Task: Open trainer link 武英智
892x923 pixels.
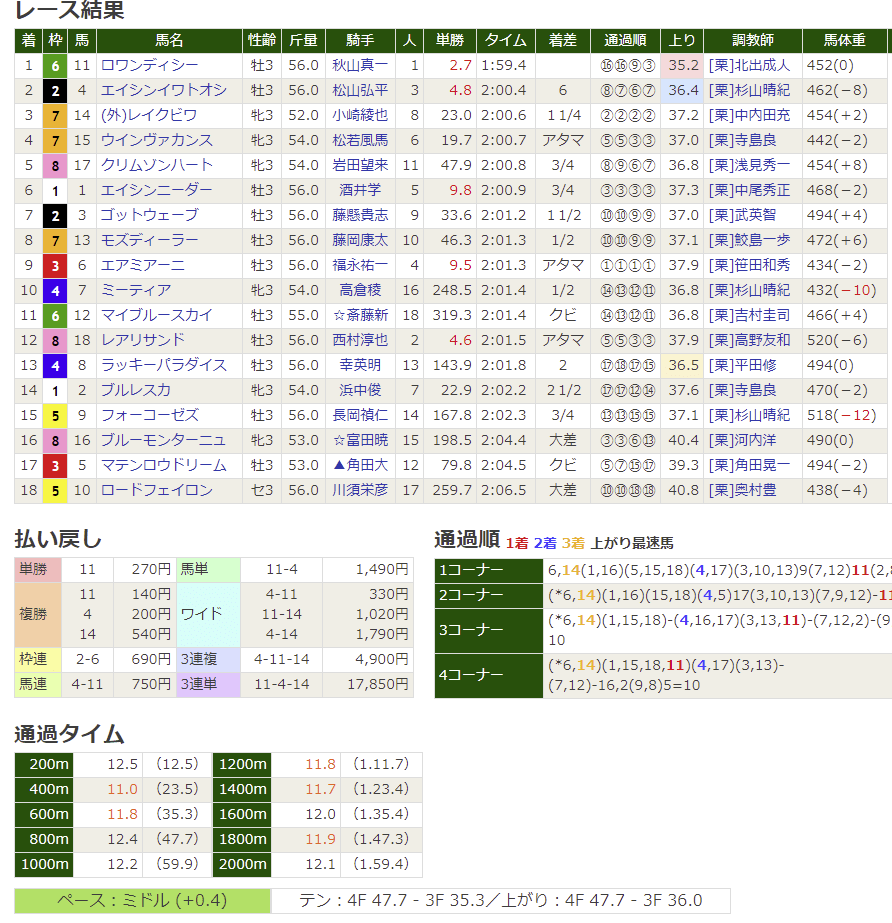Action: click(755, 215)
